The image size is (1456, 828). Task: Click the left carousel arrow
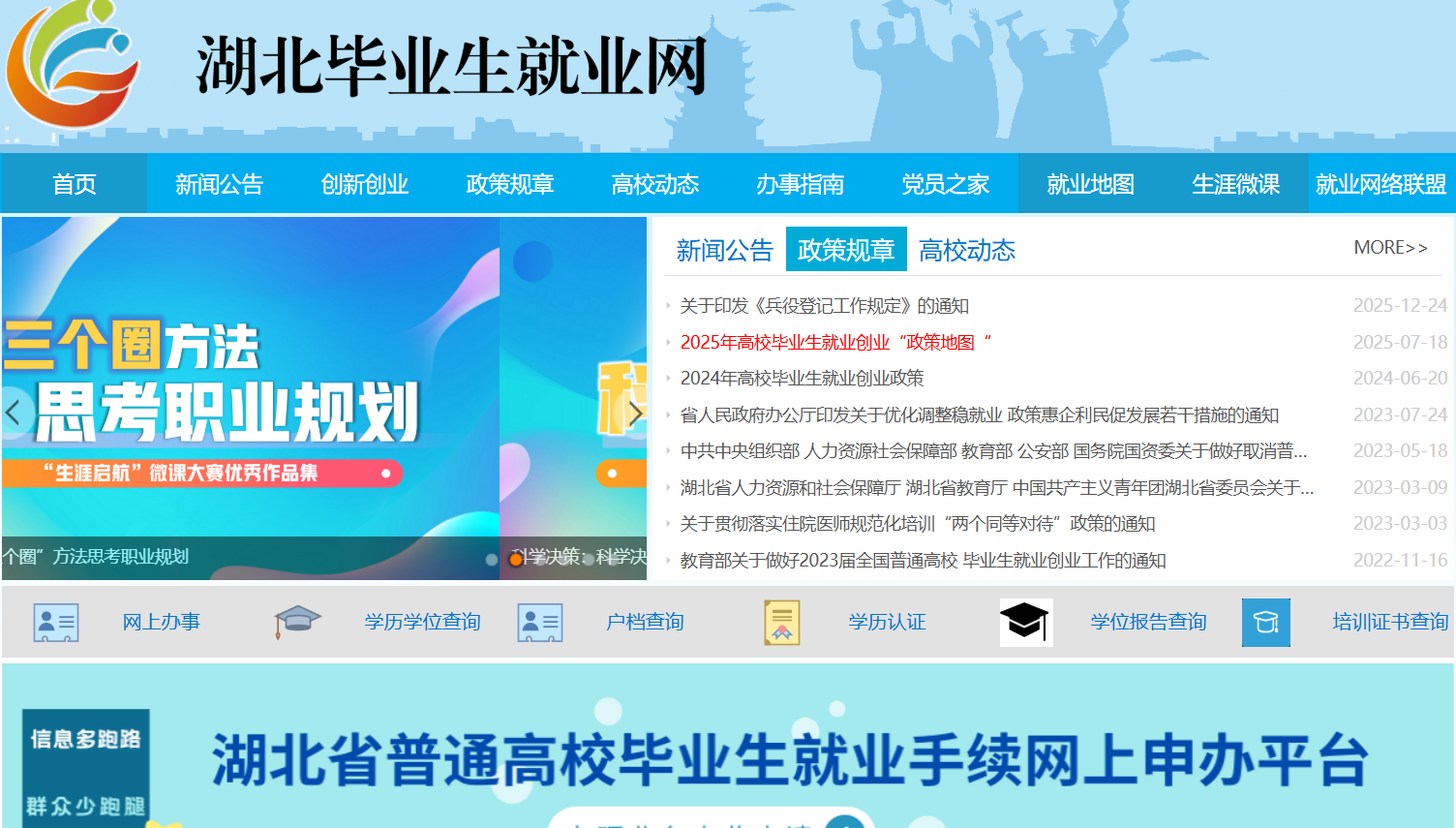click(12, 412)
